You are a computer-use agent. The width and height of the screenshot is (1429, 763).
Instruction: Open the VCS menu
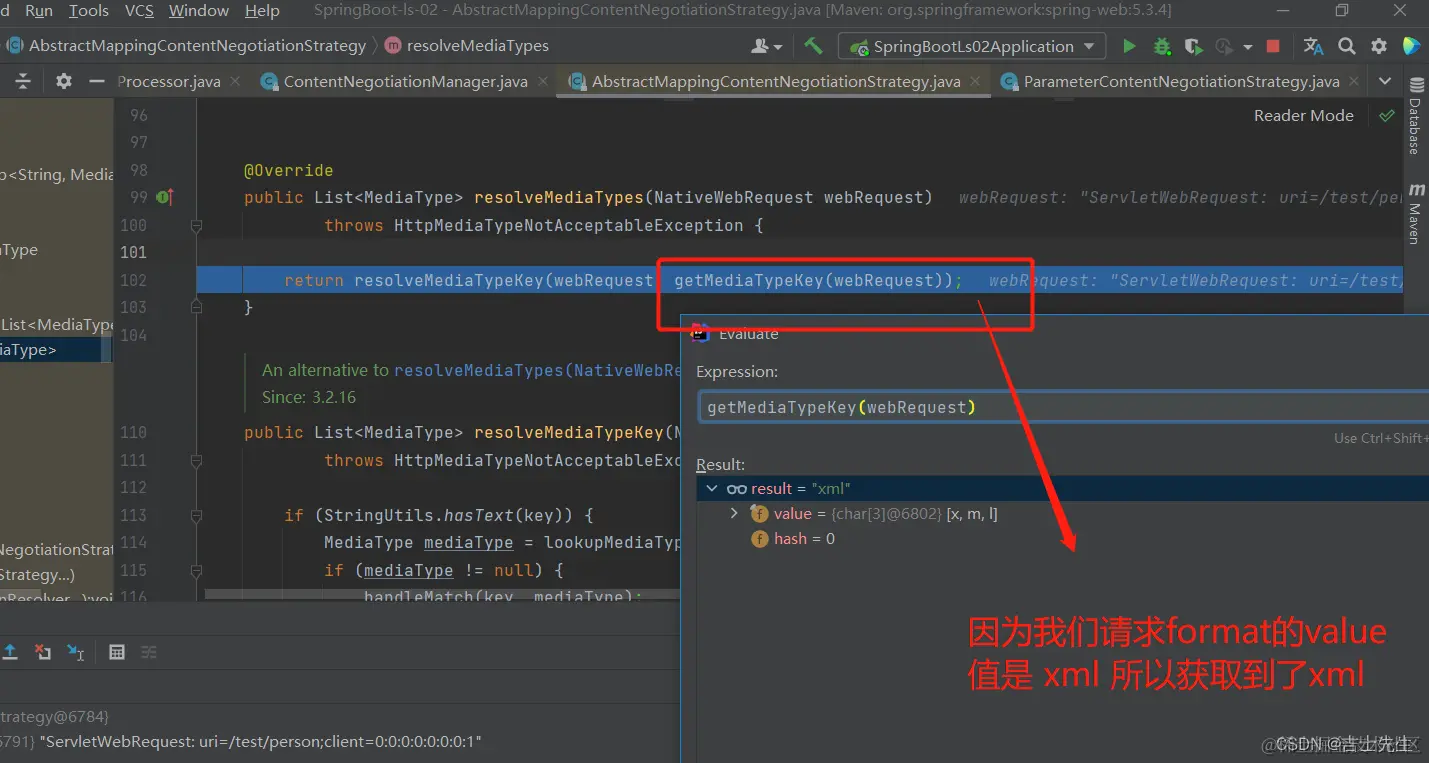point(139,11)
